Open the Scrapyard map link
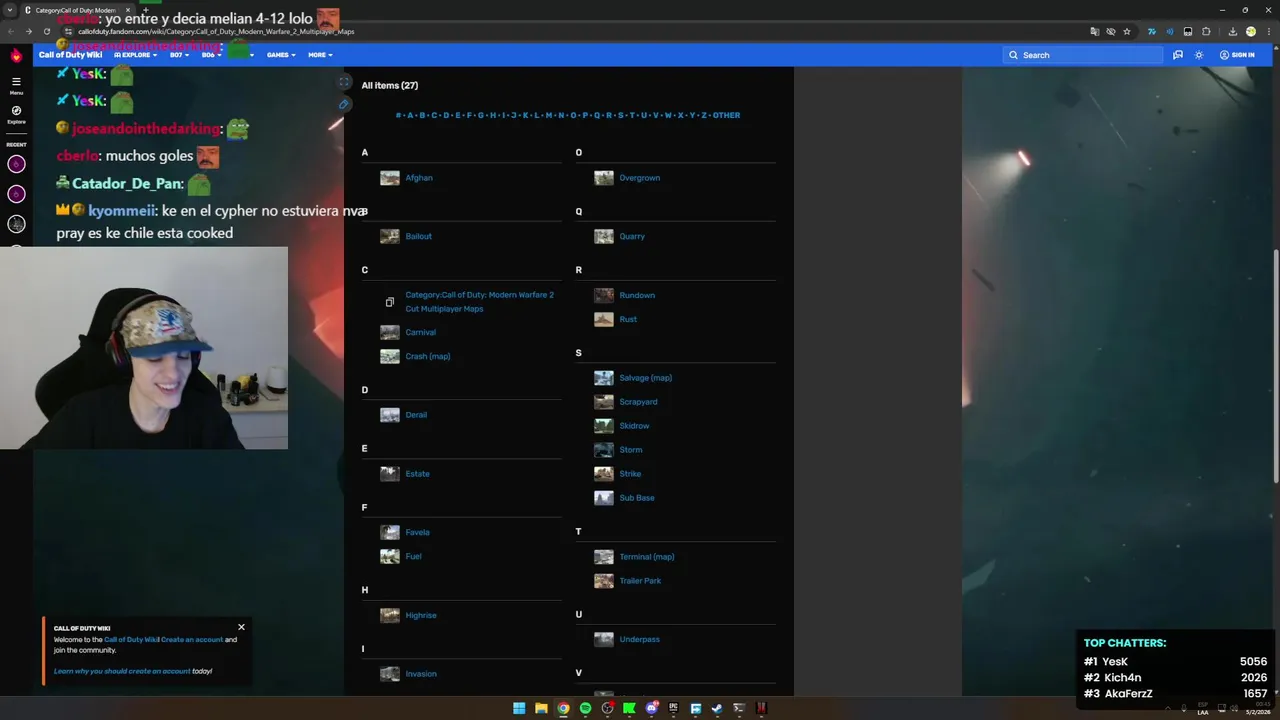 (638, 402)
